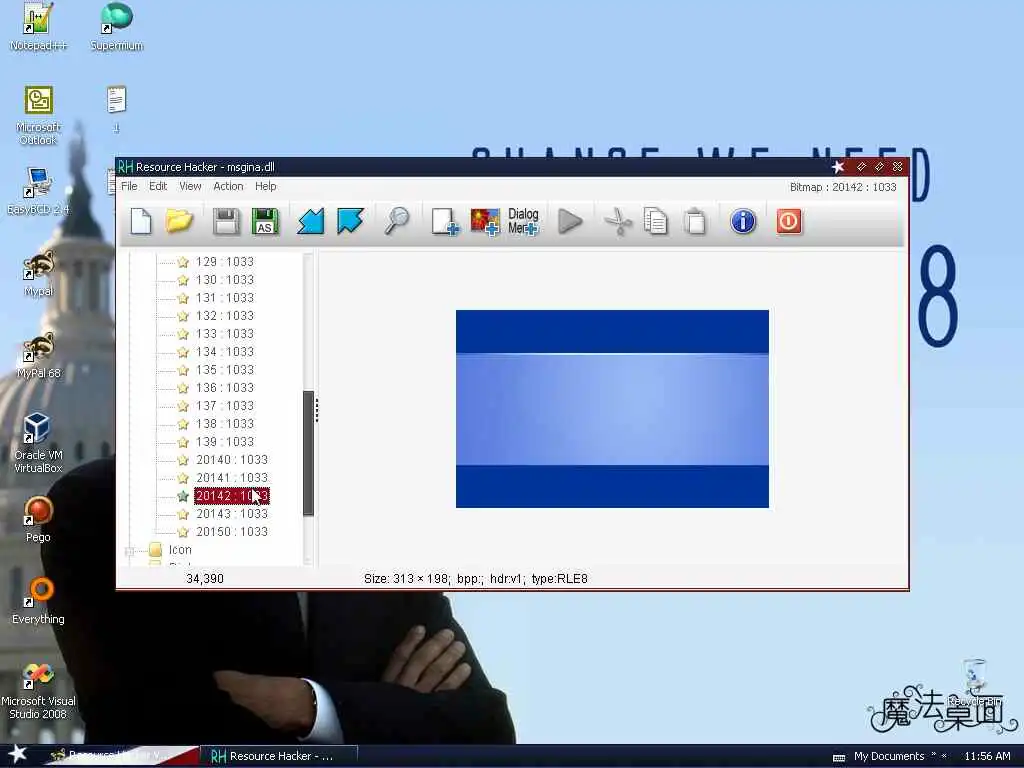This screenshot has height=768, width=1024.
Task: Click the Paste clipboard icon
Action: click(x=695, y=221)
